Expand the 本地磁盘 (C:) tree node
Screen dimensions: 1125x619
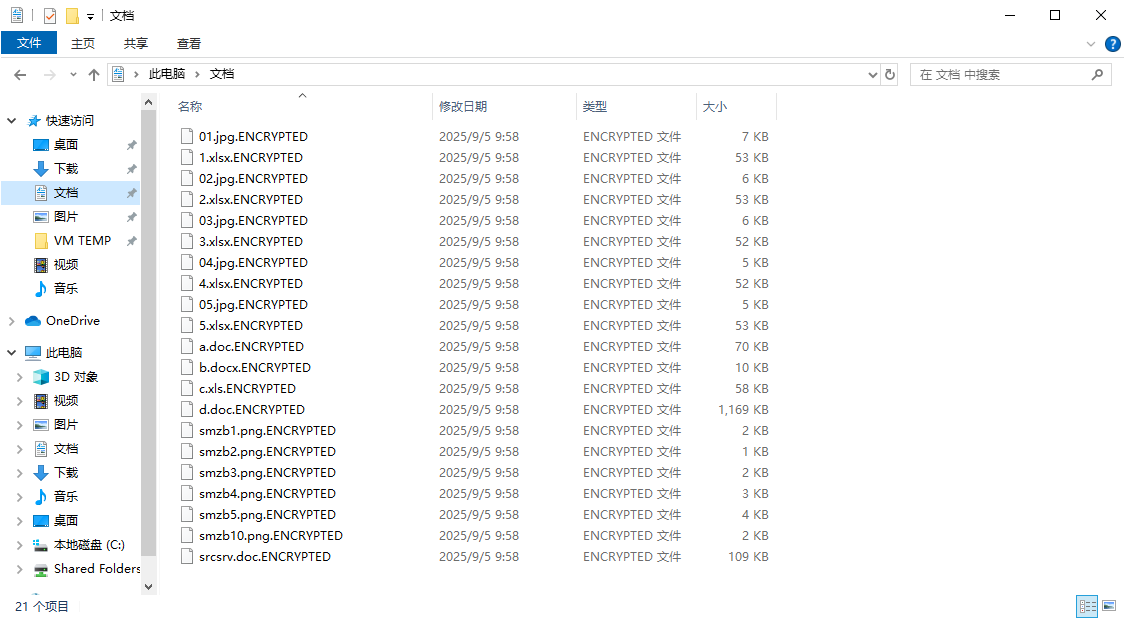19,545
